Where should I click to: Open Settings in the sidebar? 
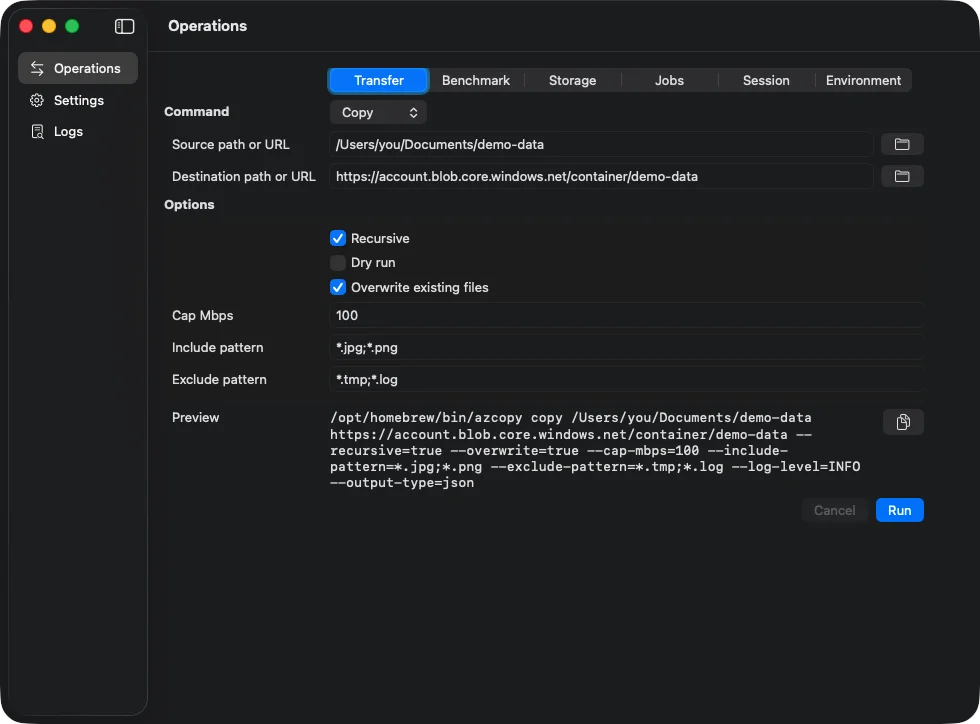pos(78,100)
